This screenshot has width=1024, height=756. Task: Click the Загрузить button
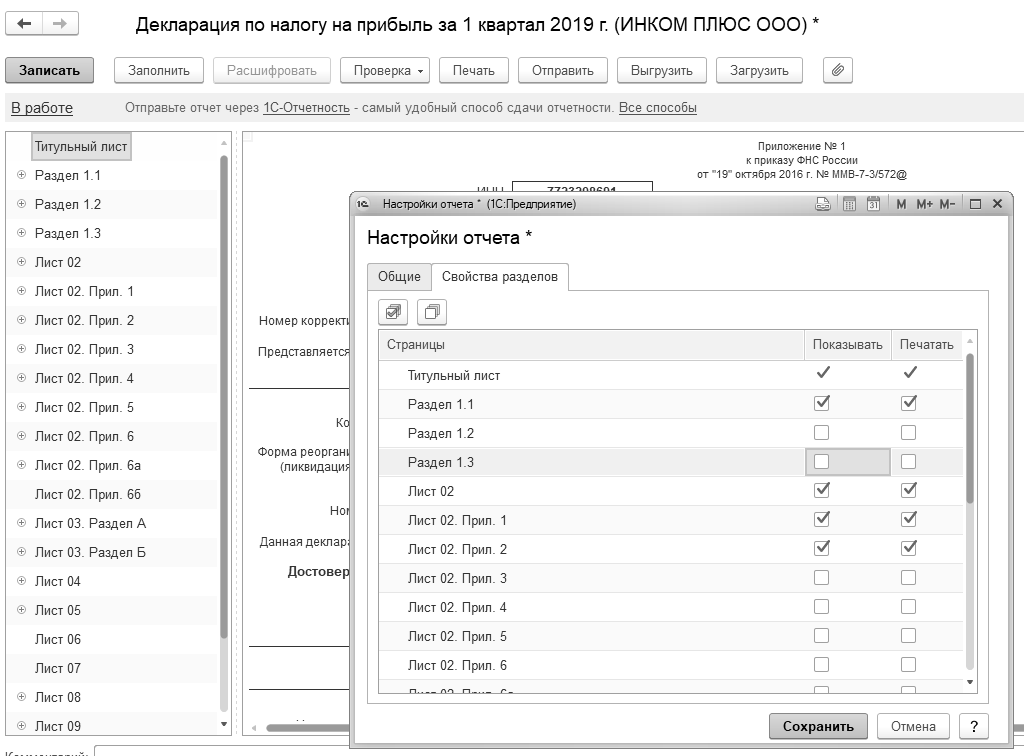point(759,71)
